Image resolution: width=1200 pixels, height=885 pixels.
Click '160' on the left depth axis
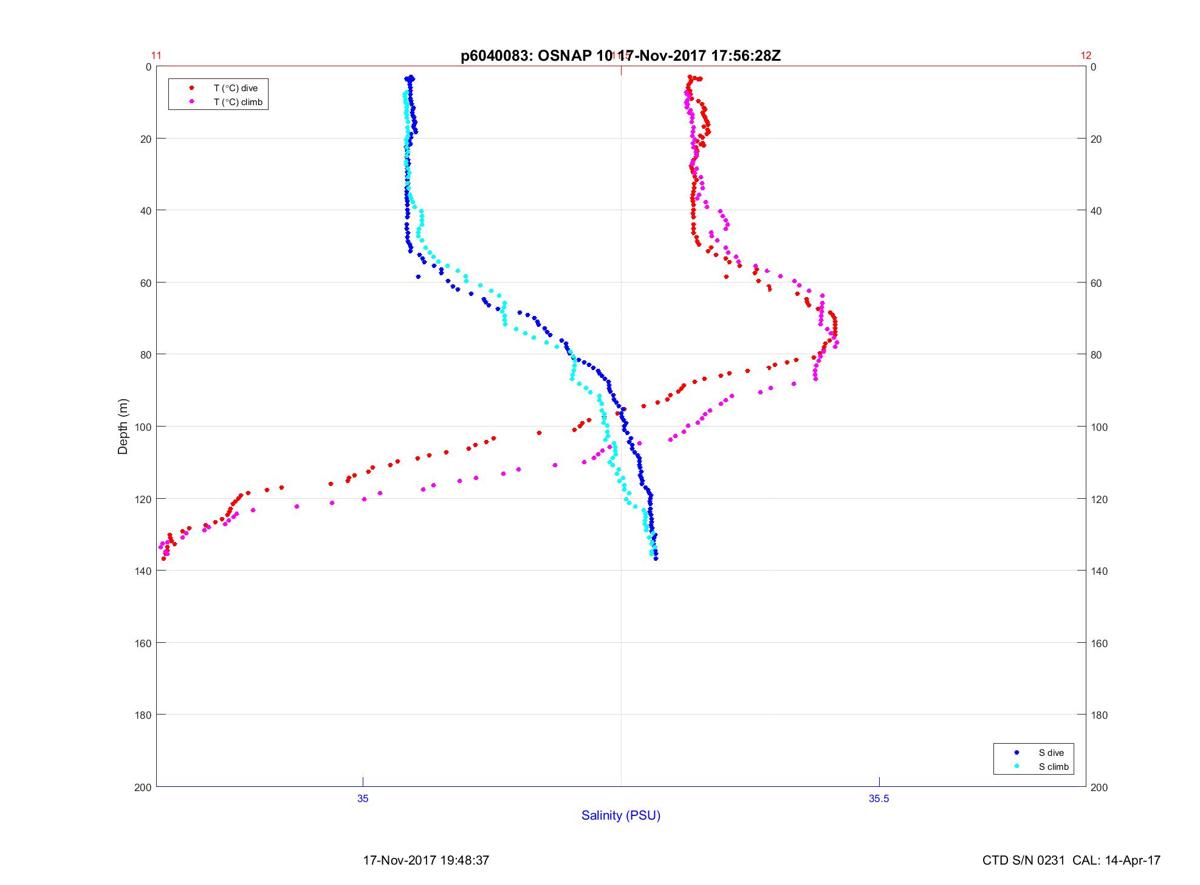pos(143,643)
